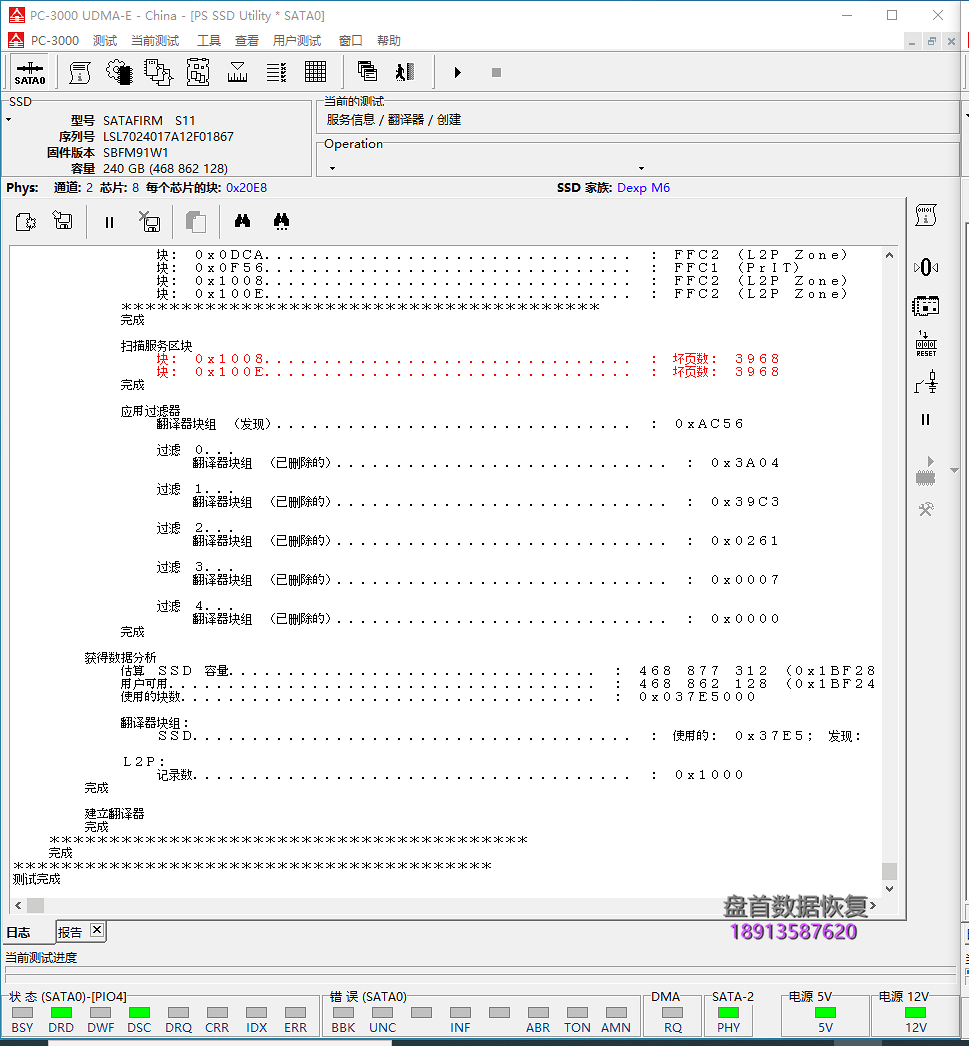Click the BSY status indicator
The height and width of the screenshot is (1046, 969).
coord(22,1013)
